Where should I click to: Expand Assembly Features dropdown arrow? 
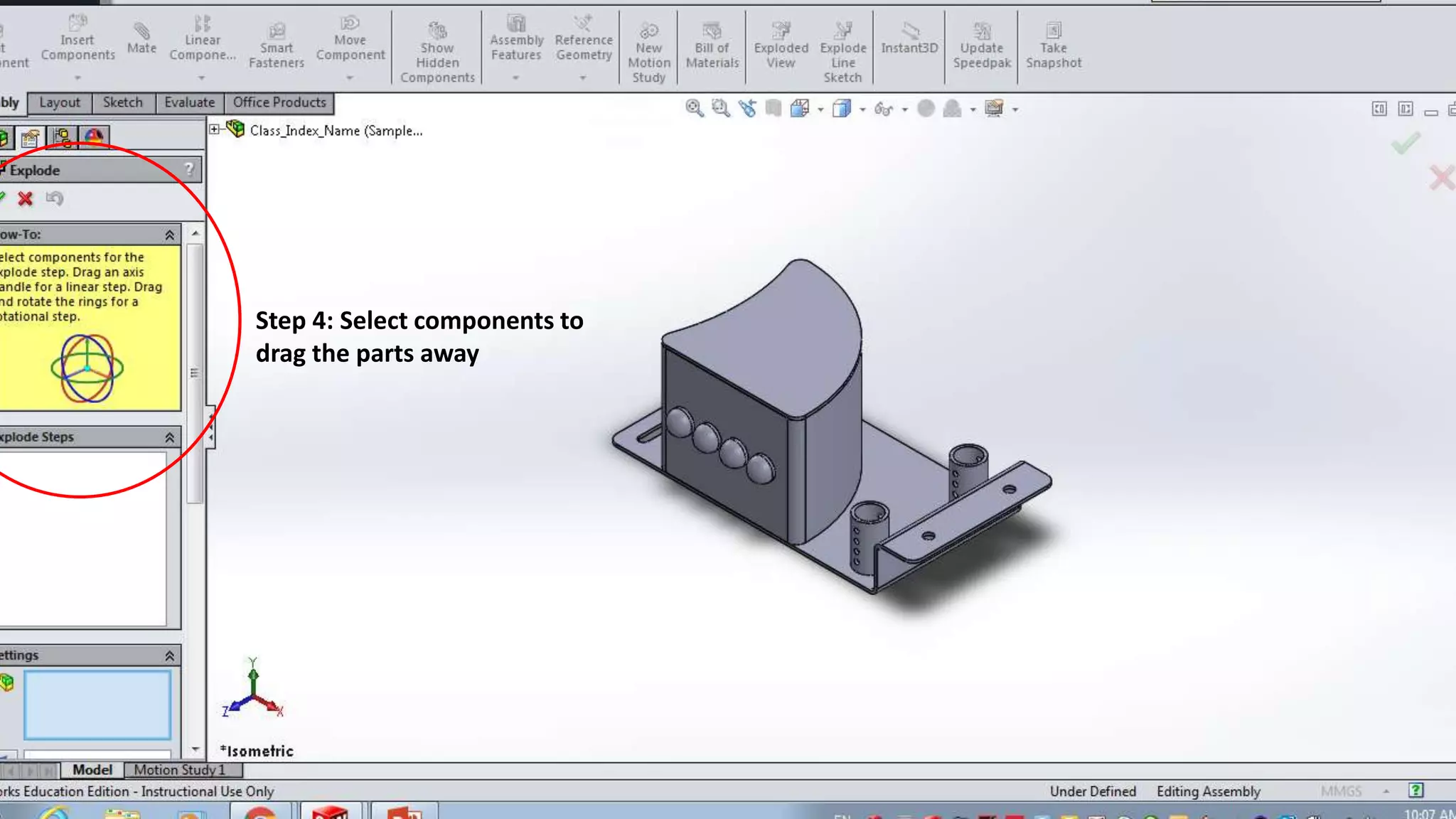[516, 77]
